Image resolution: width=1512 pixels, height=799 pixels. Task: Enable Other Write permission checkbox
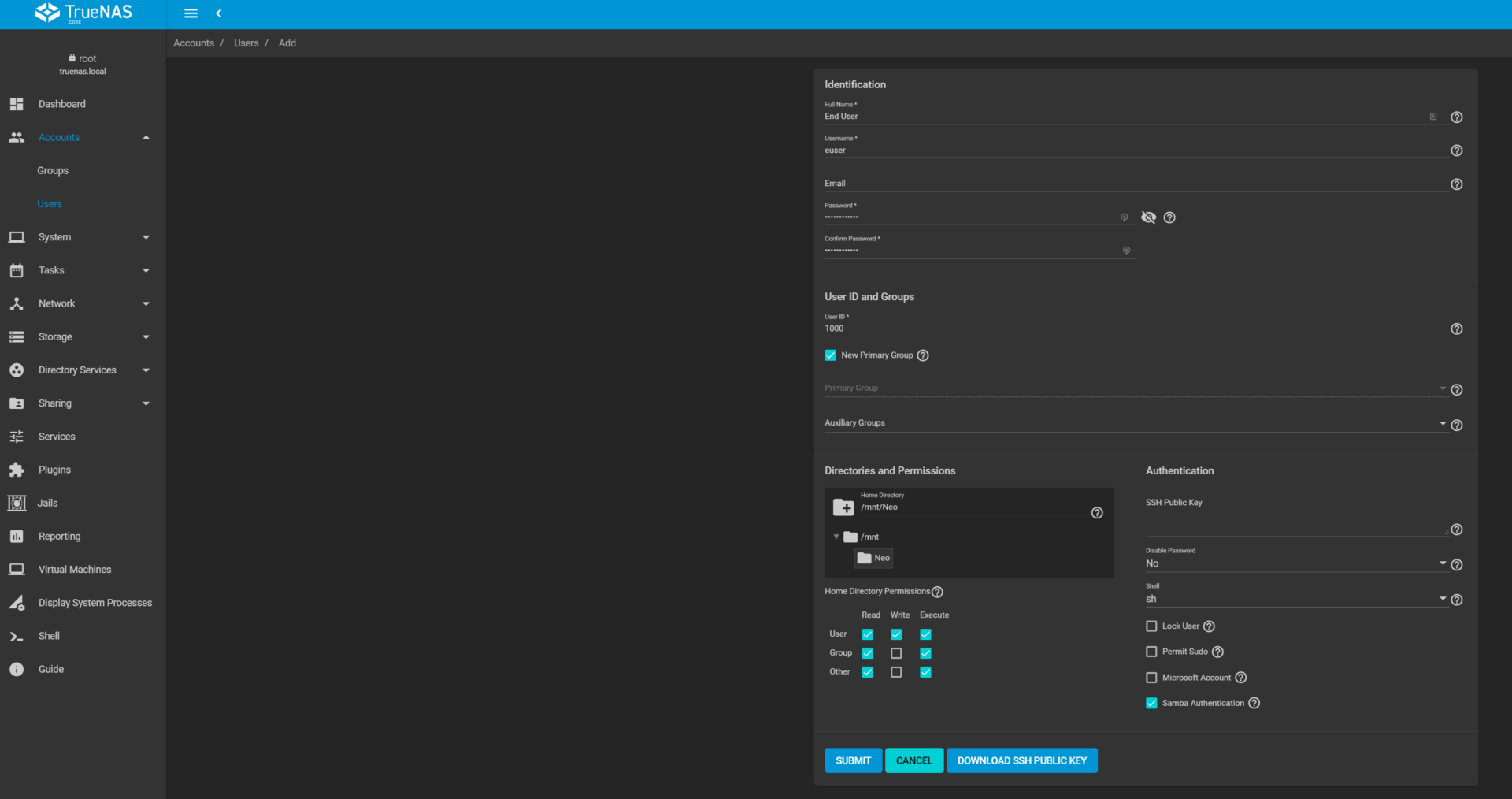point(896,672)
